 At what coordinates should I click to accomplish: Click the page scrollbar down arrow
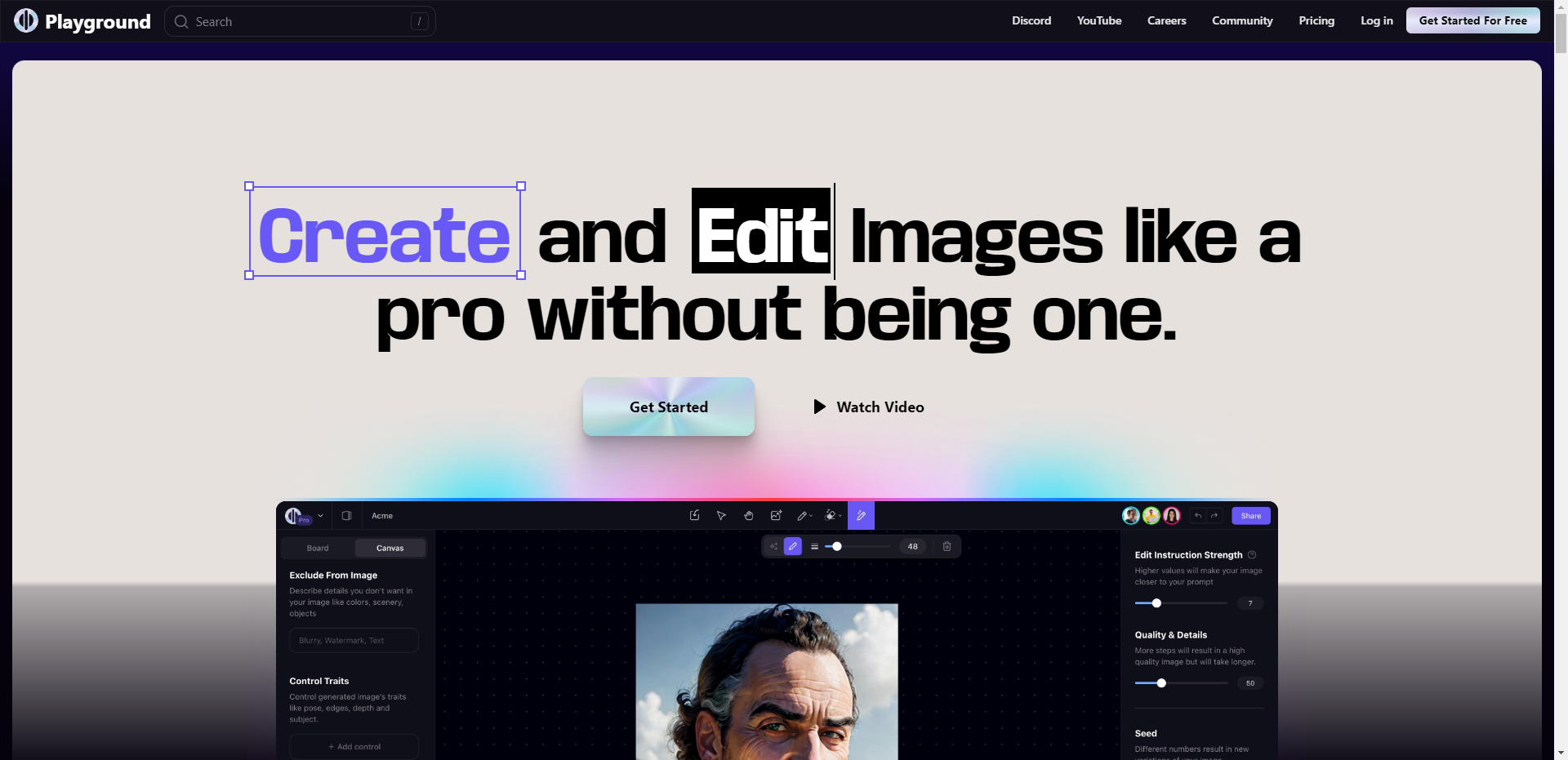point(1561,753)
